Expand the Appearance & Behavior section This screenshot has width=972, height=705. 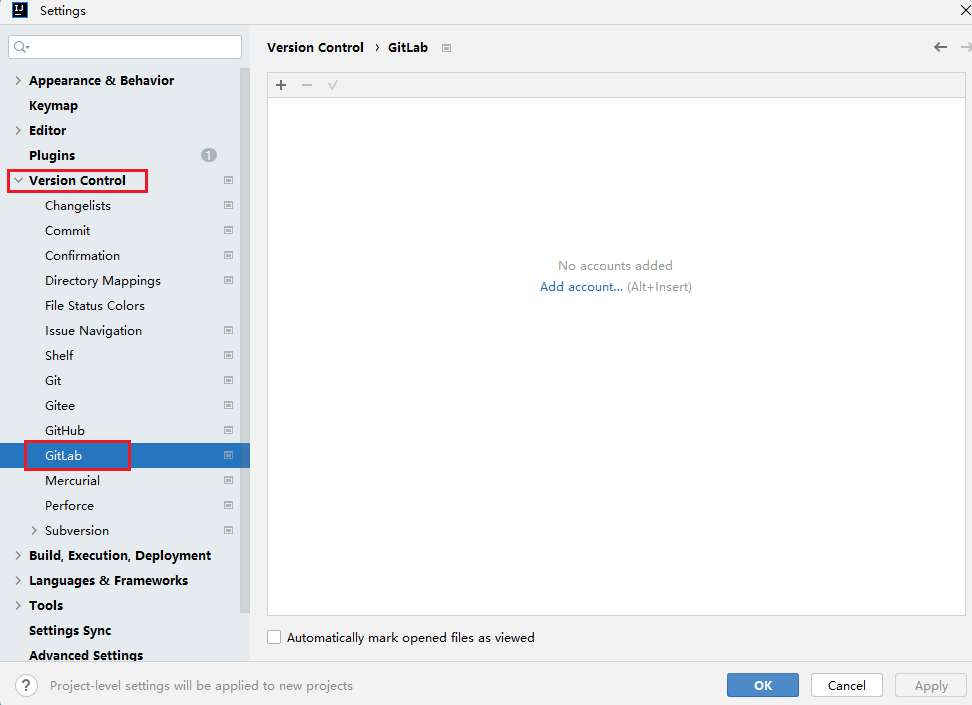coord(18,81)
